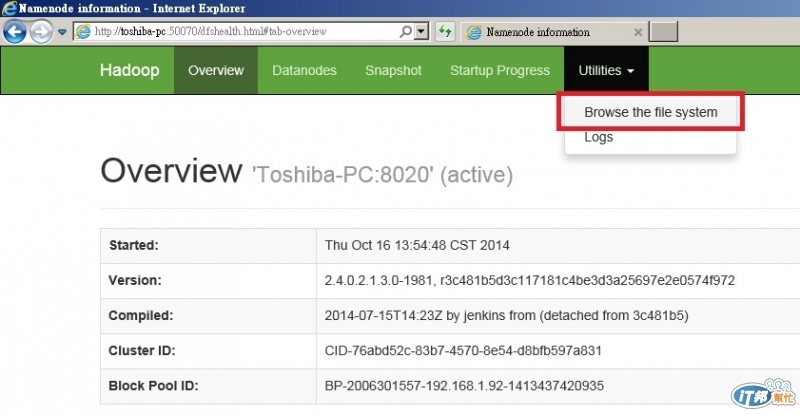Click the Internet Explorer title bar icon
This screenshot has width=800, height=415.
coord(9,8)
